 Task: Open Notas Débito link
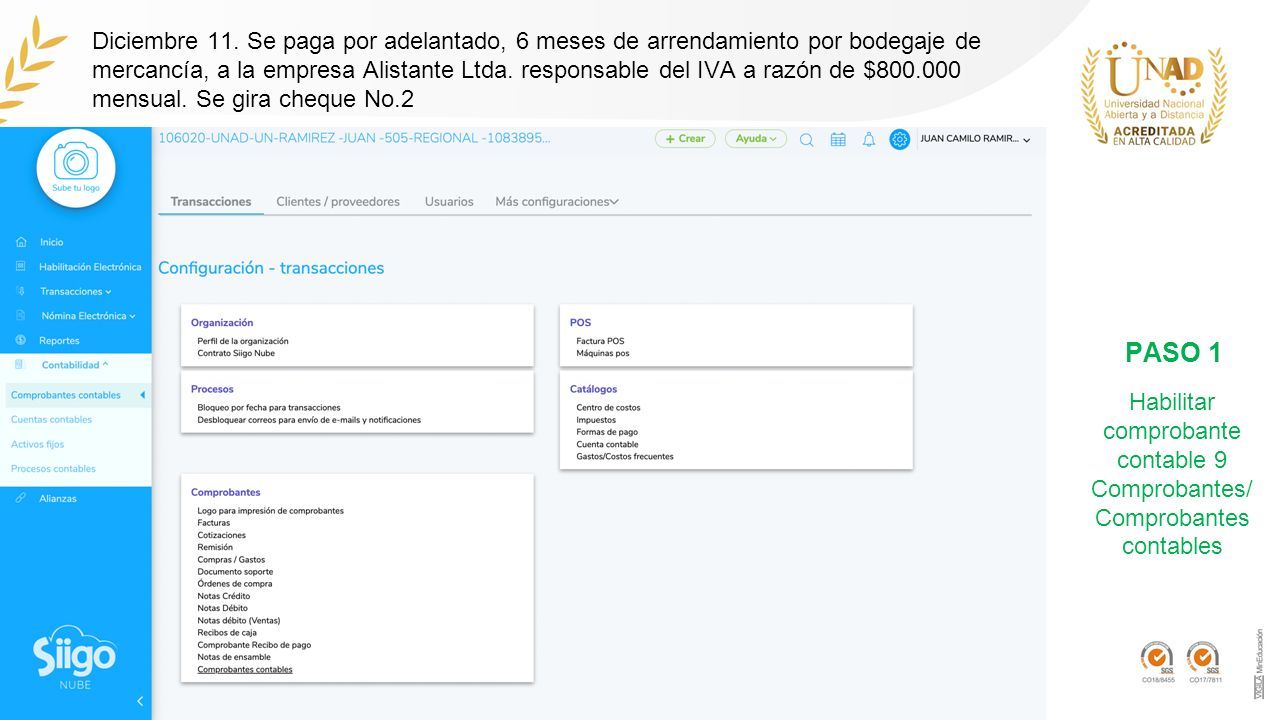coord(223,608)
